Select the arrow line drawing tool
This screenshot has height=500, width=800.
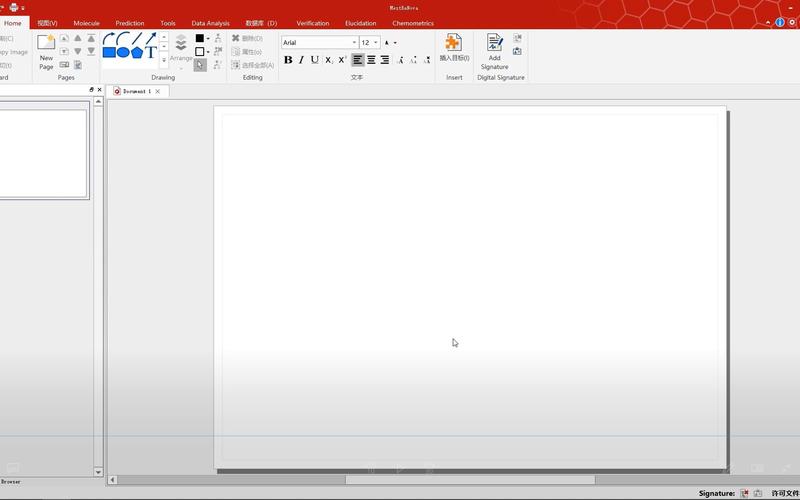[x=151, y=38]
